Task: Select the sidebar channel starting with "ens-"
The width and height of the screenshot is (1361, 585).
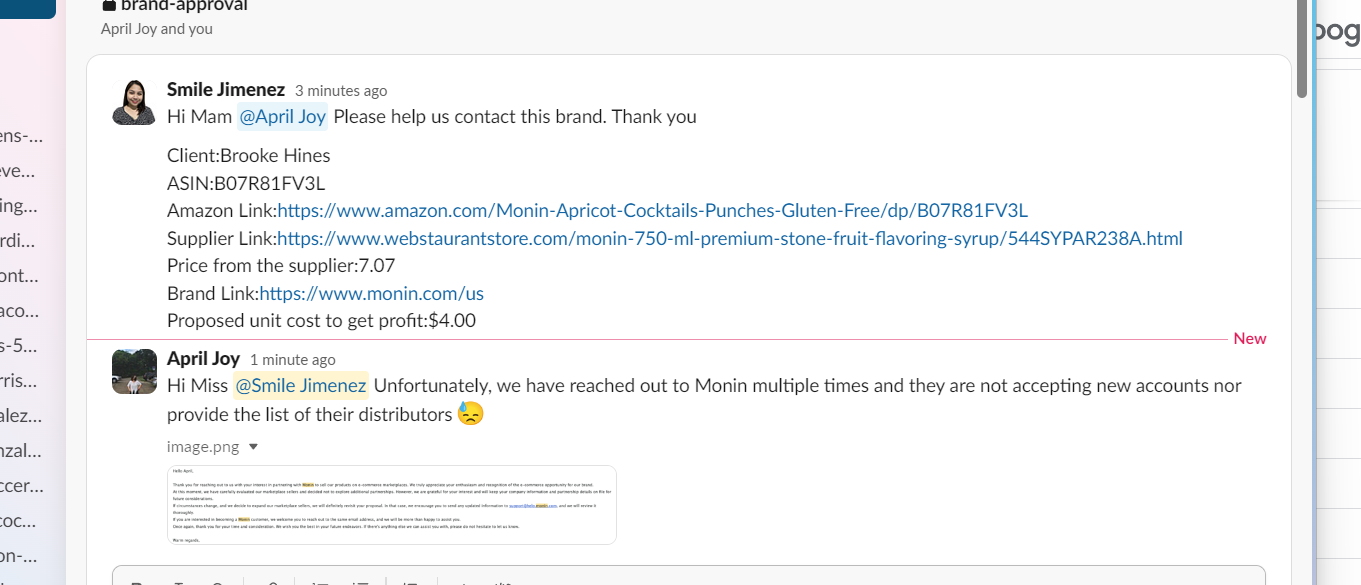Action: tap(22, 136)
